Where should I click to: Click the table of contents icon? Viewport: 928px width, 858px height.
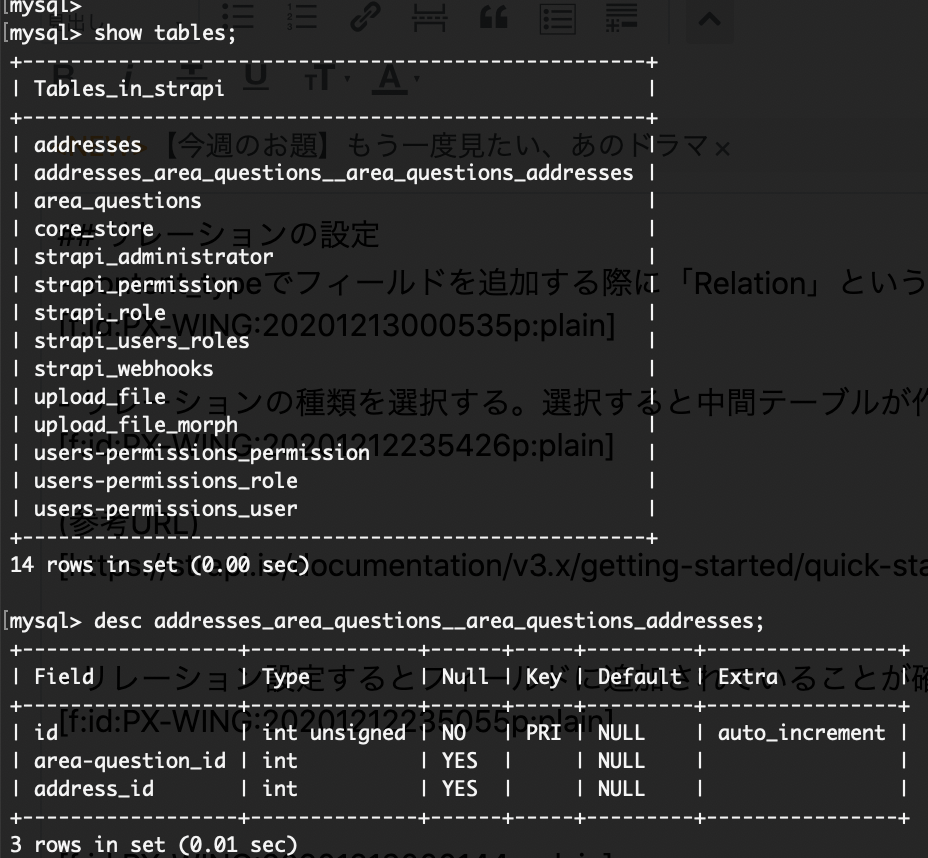point(558,18)
